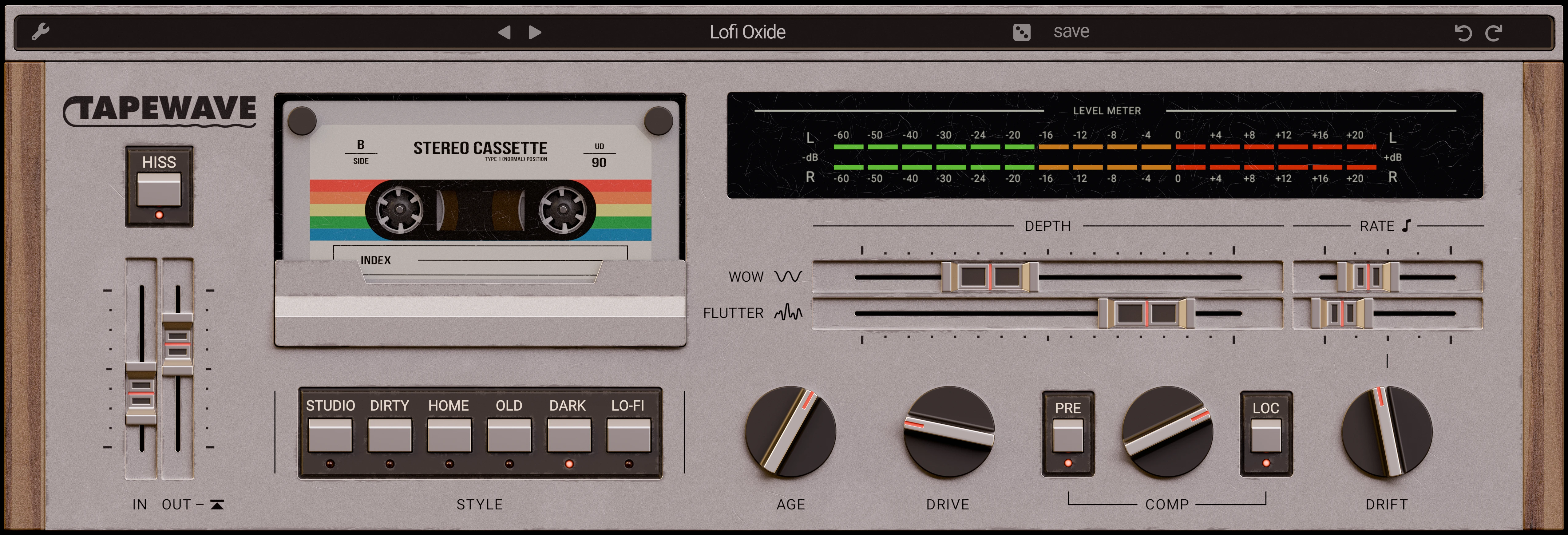The width and height of the screenshot is (1568, 535).
Task: Click the stereo cassette tape display
Action: [480, 195]
